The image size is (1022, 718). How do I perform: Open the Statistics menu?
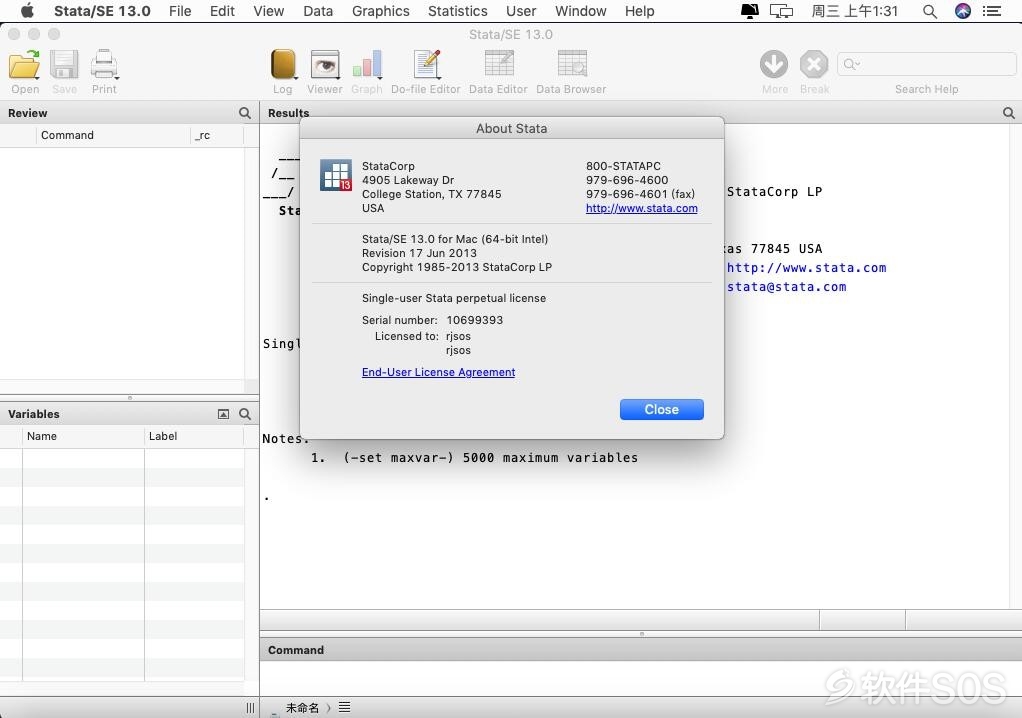(458, 11)
